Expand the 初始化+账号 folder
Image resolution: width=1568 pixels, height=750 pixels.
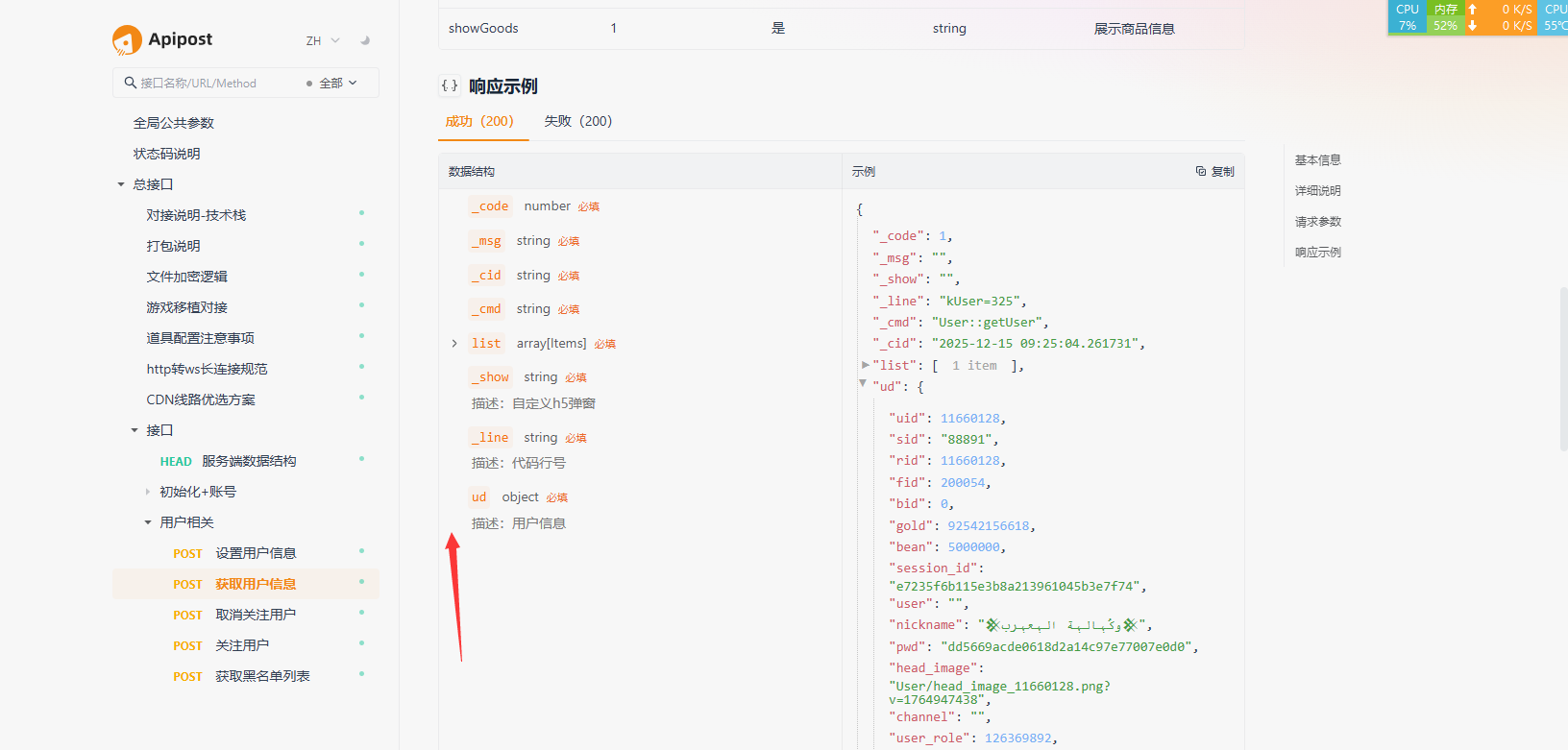[x=148, y=492]
